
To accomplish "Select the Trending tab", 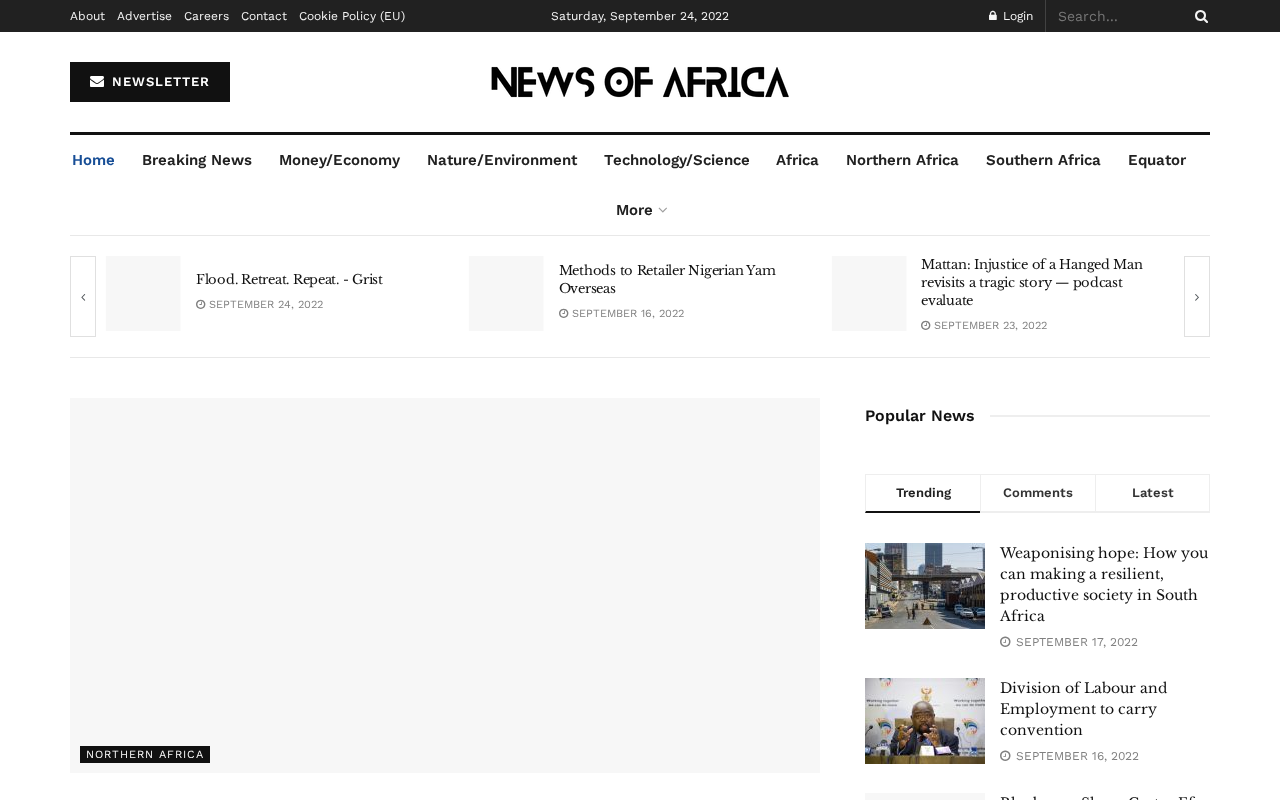I will [x=923, y=493].
